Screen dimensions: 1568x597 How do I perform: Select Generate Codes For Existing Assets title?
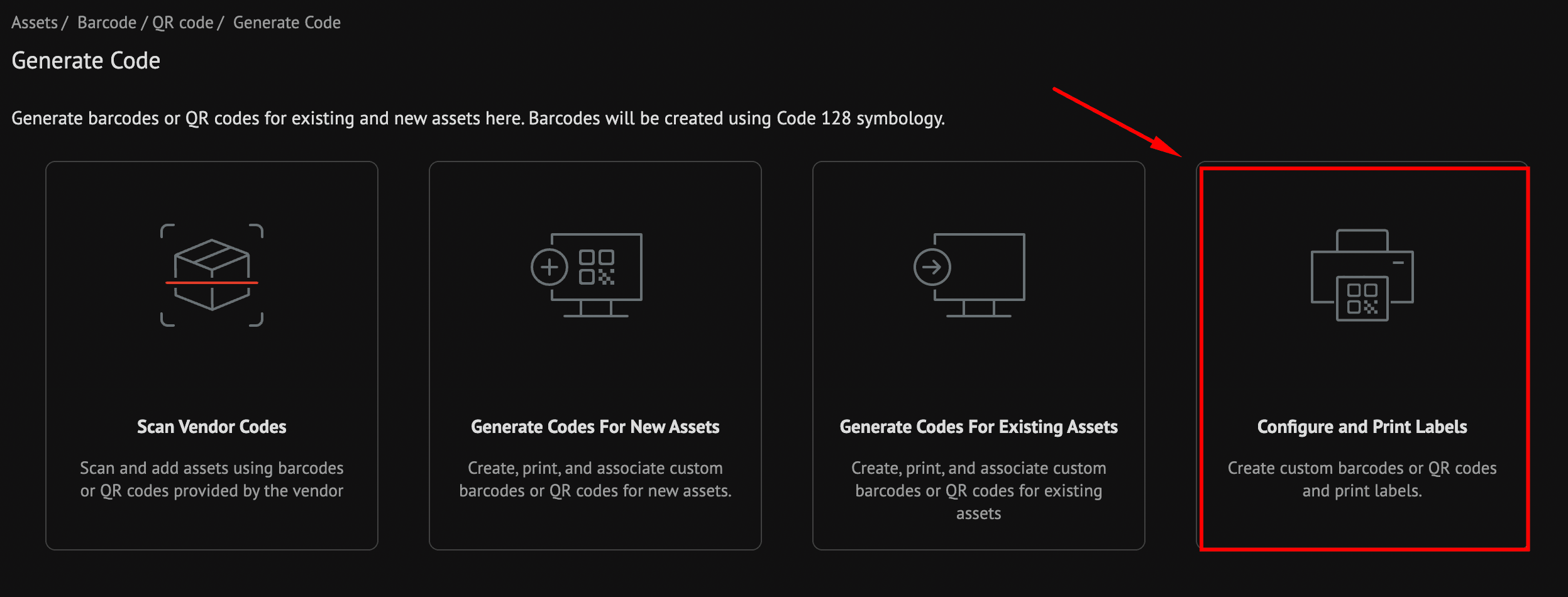[x=978, y=427]
